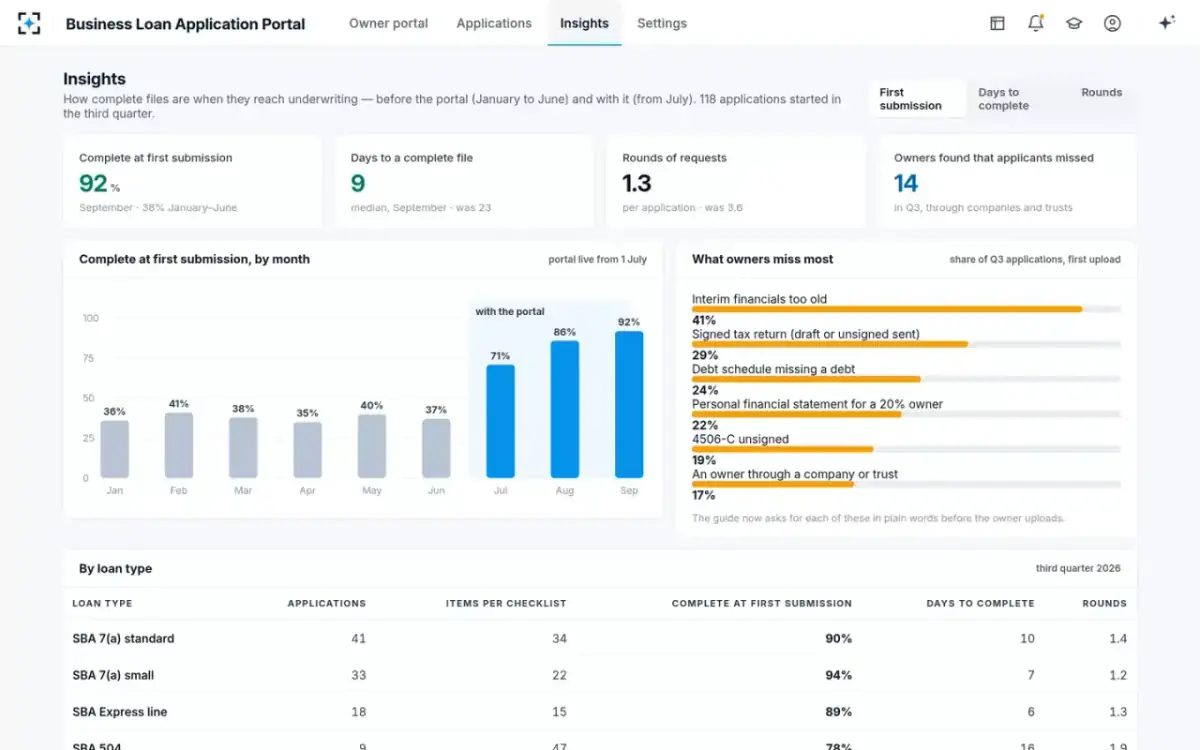Click the Interim financials too old bar
Image resolution: width=1200 pixels, height=750 pixels.
[x=906, y=309]
